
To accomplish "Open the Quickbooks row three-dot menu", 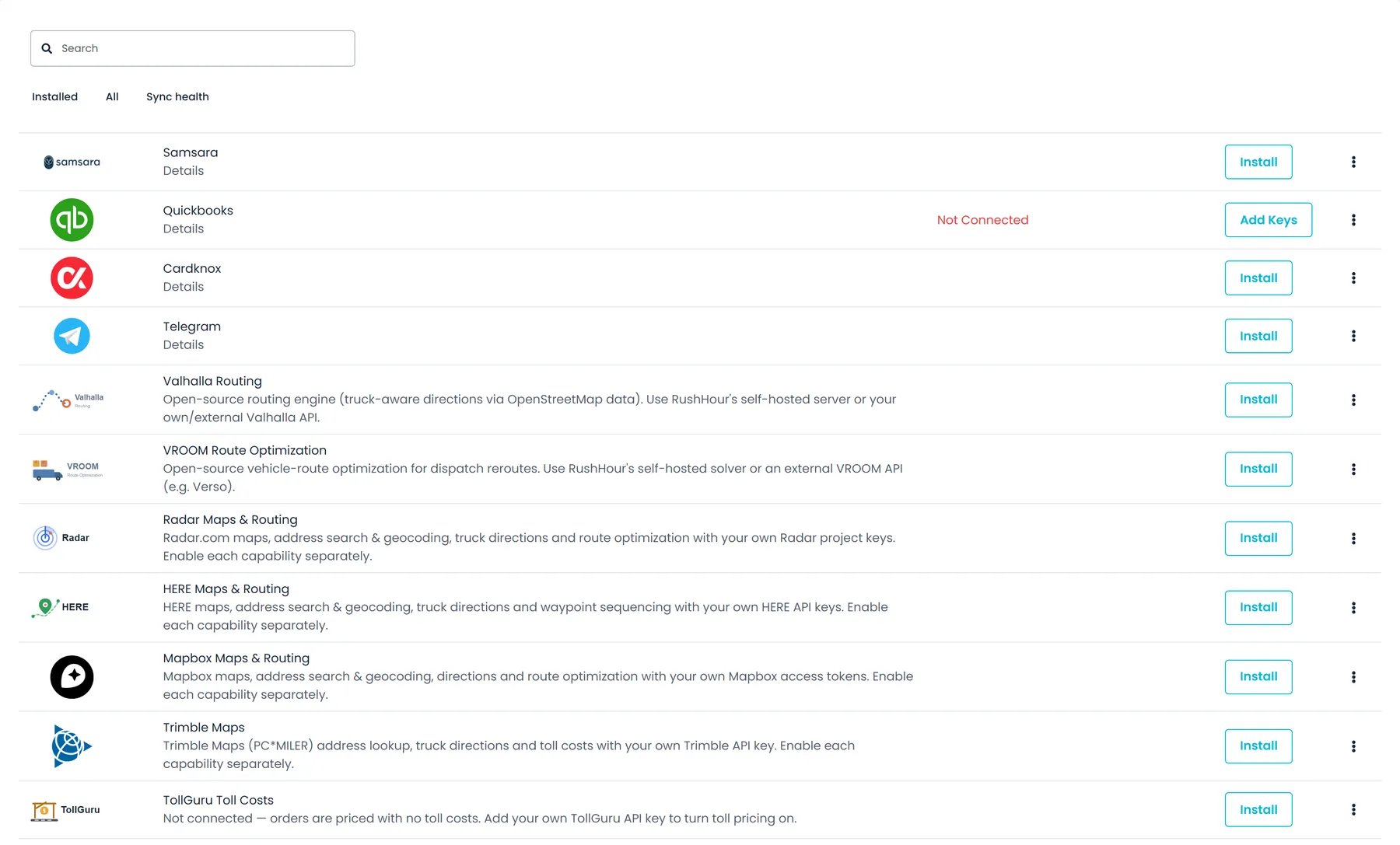I will coord(1353,220).
